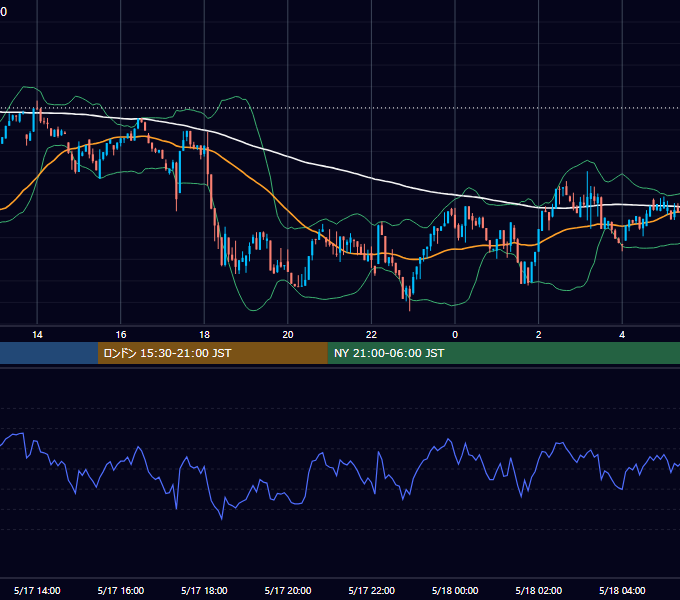The width and height of the screenshot is (680, 600).
Task: Click the 4 hour label on chart axis
Action: click(622, 335)
